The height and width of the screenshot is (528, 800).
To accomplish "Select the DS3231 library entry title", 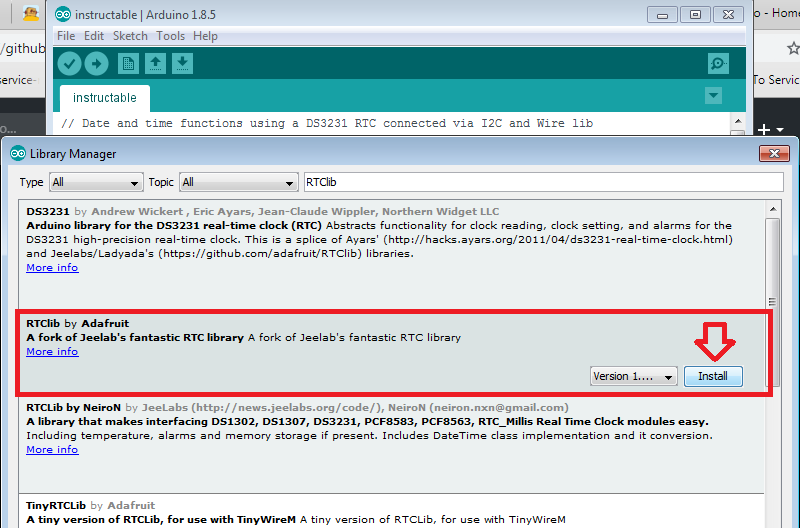I will pos(48,211).
